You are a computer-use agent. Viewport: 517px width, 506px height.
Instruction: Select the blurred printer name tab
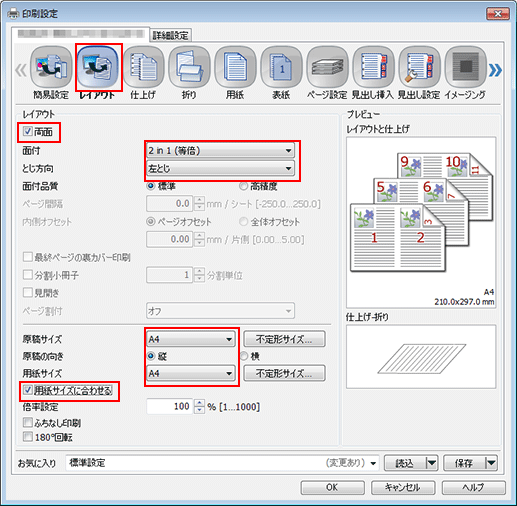[x=81, y=34]
